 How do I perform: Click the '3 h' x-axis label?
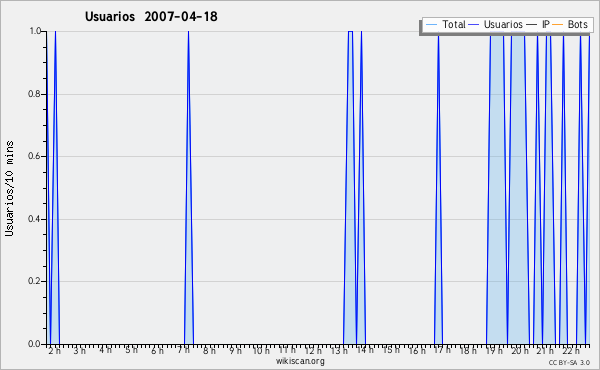coord(80,351)
